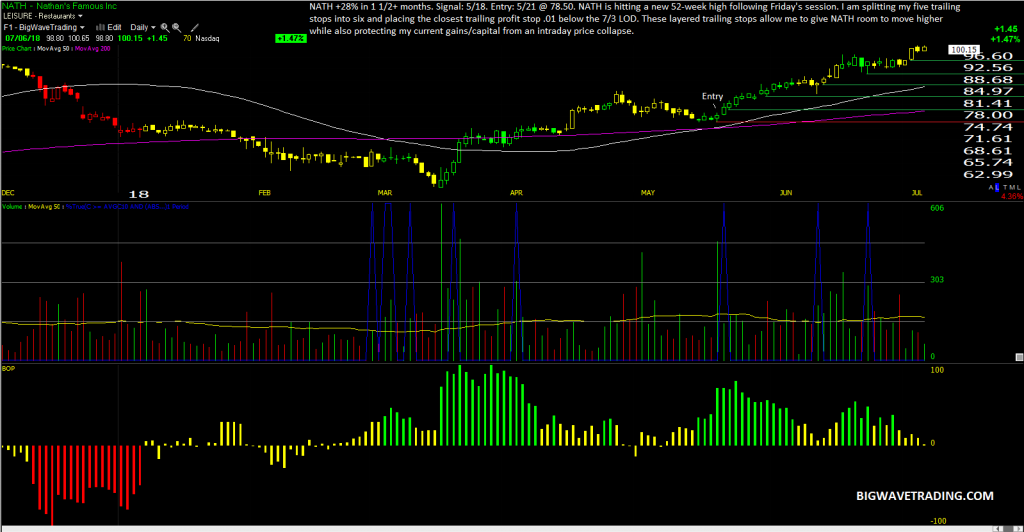Toggle the T scale option
The height and width of the screenshot is (532, 1024).
[1005, 187]
